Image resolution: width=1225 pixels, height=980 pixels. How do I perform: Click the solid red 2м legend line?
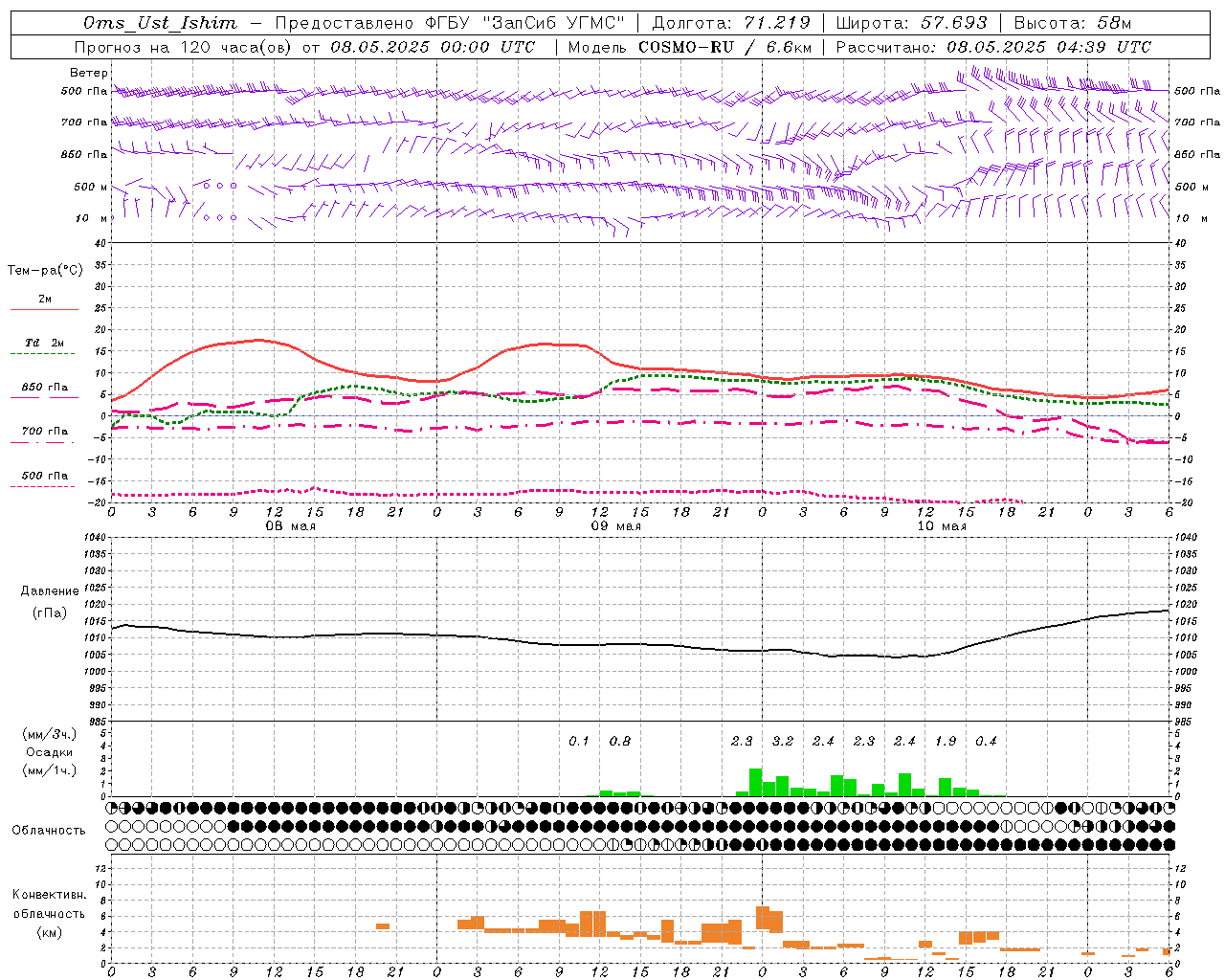point(44,310)
